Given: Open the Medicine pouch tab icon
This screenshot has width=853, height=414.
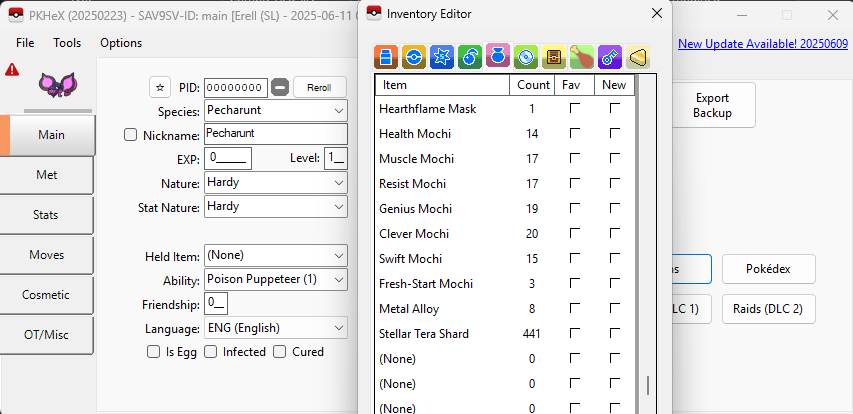Looking at the screenshot, I should tap(388, 57).
